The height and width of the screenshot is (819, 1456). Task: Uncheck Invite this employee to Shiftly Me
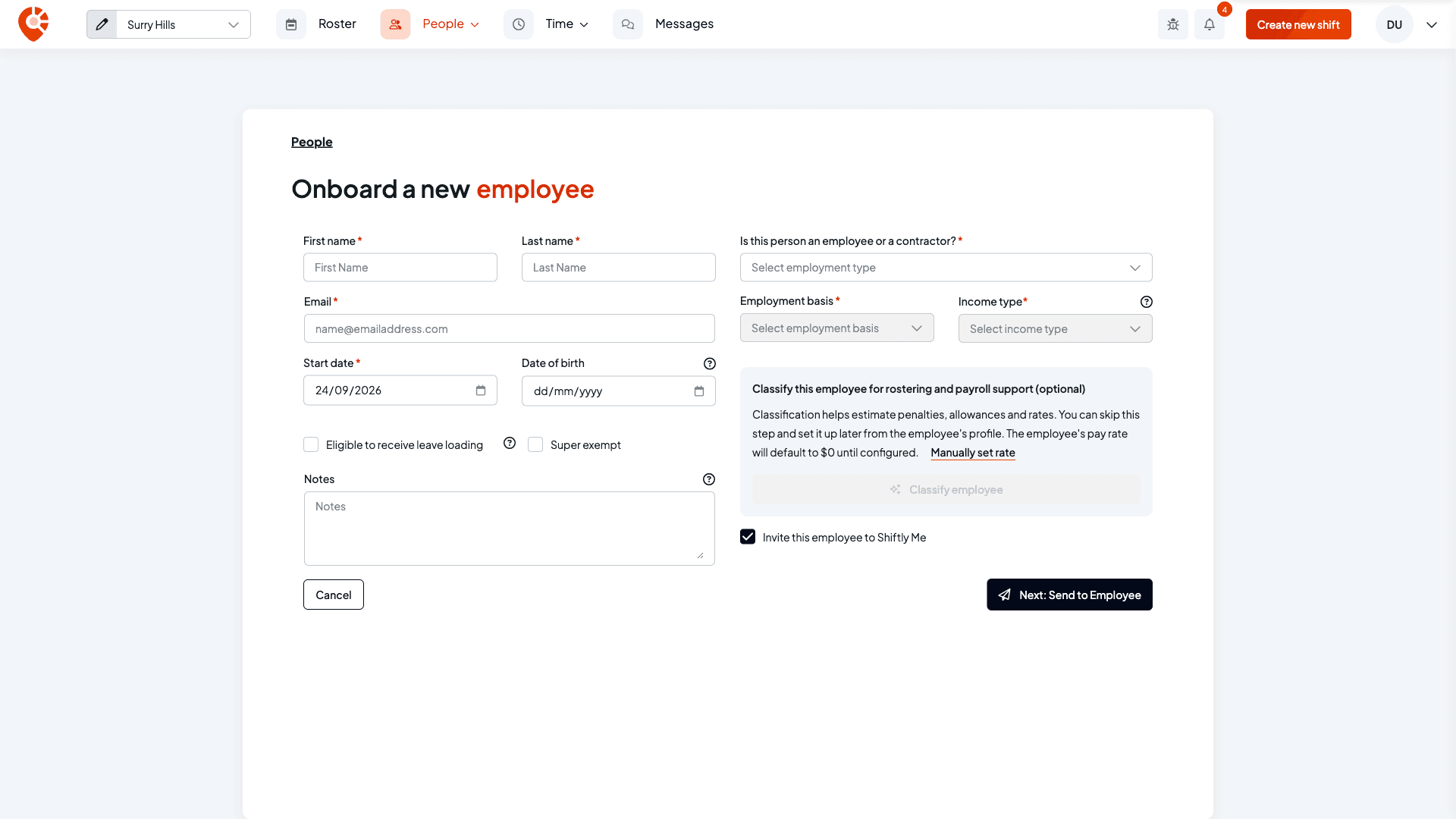tap(748, 537)
